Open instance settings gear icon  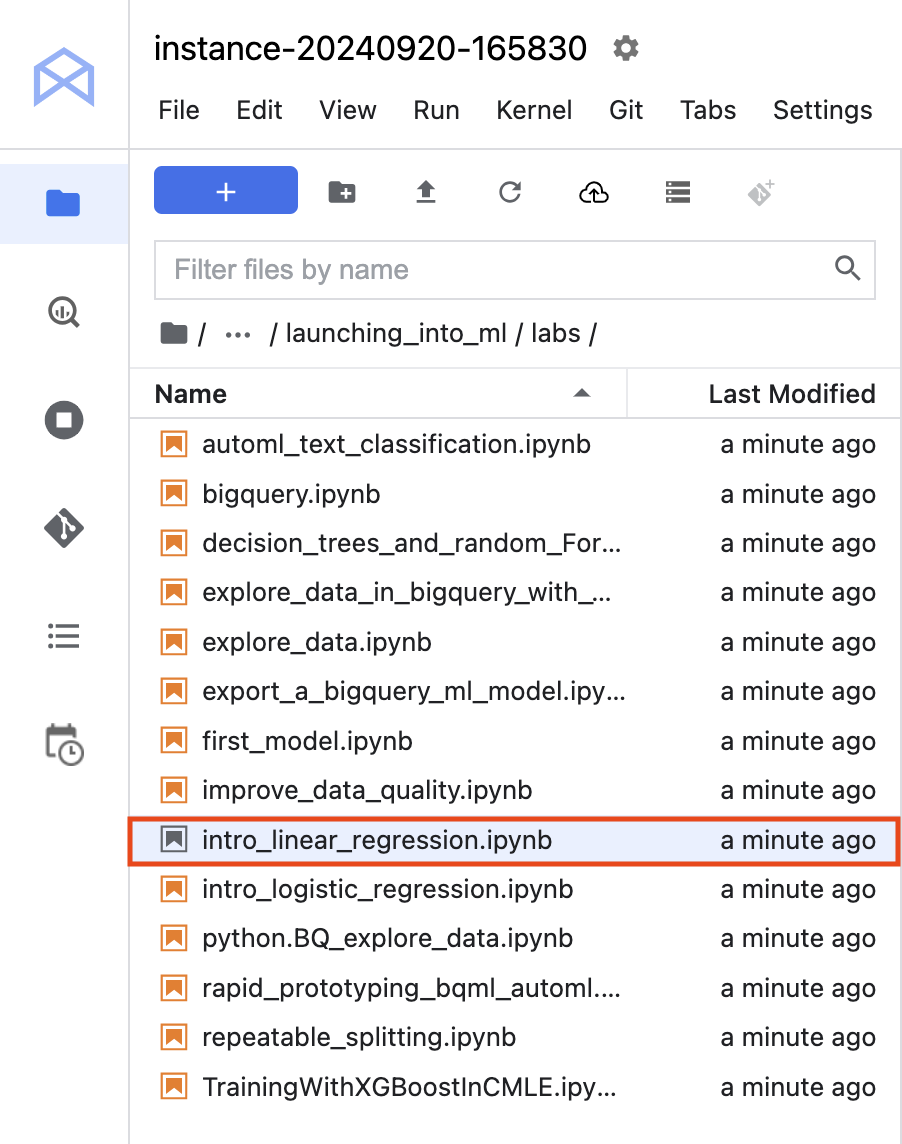pyautogui.click(x=626, y=48)
